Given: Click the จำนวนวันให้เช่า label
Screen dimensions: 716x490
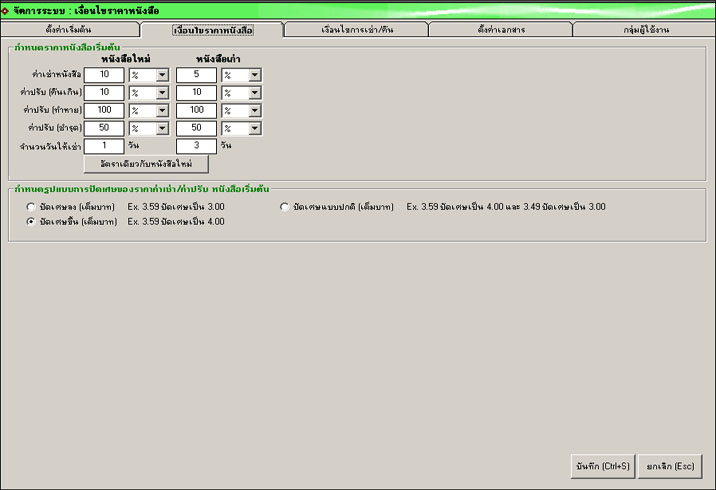Looking at the screenshot, I should (x=50, y=147).
